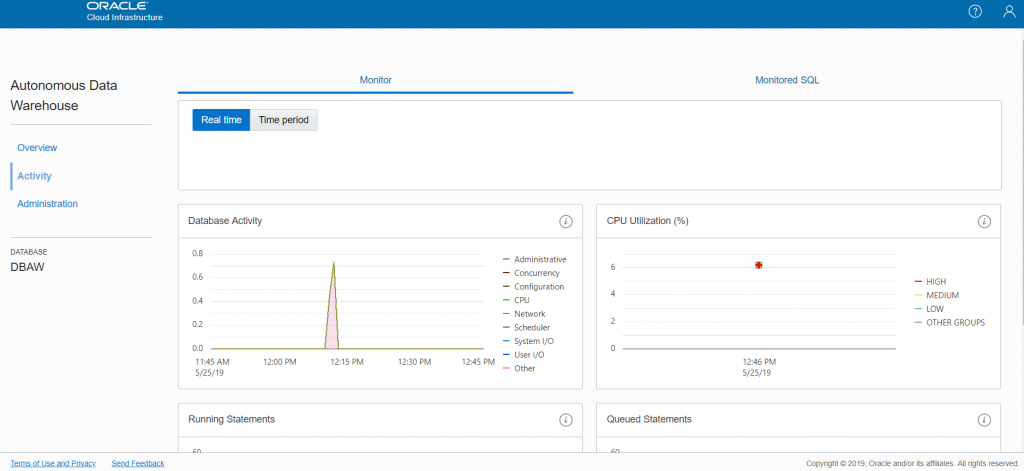1024x471 pixels.
Task: Click the Database Activity spike peak
Action: click(x=334, y=263)
